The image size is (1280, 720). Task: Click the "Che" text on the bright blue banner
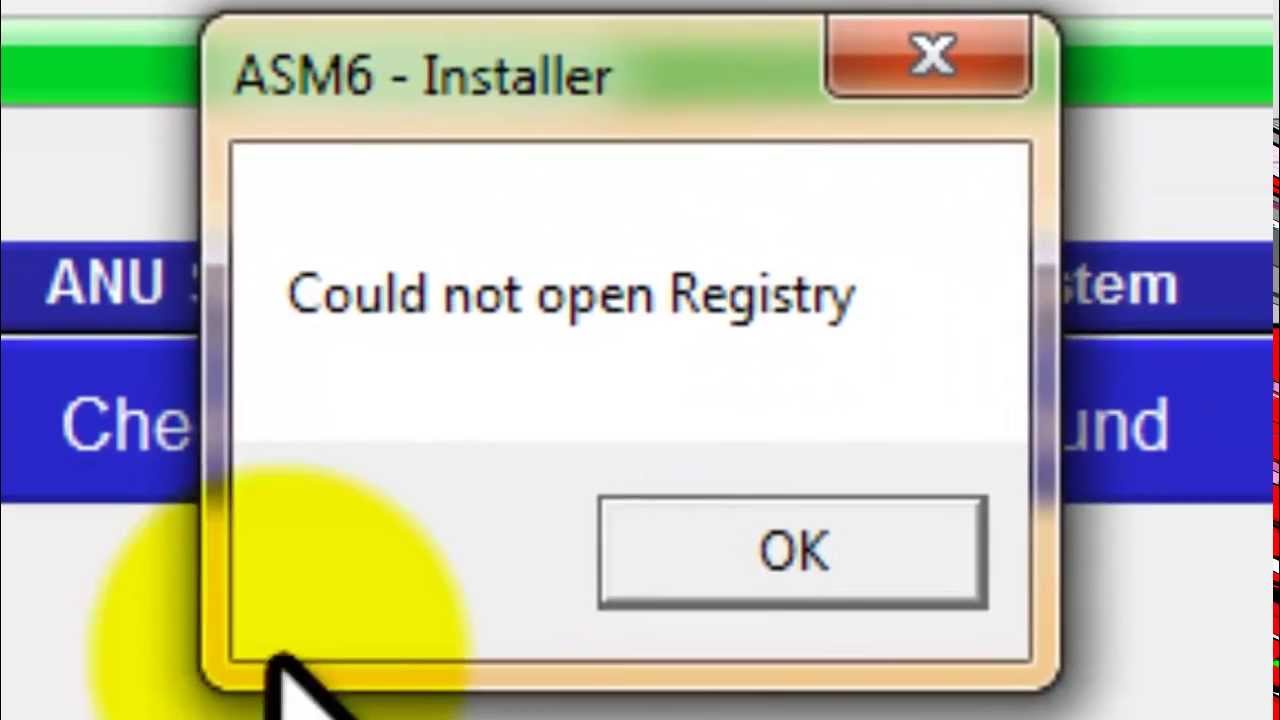click(125, 425)
